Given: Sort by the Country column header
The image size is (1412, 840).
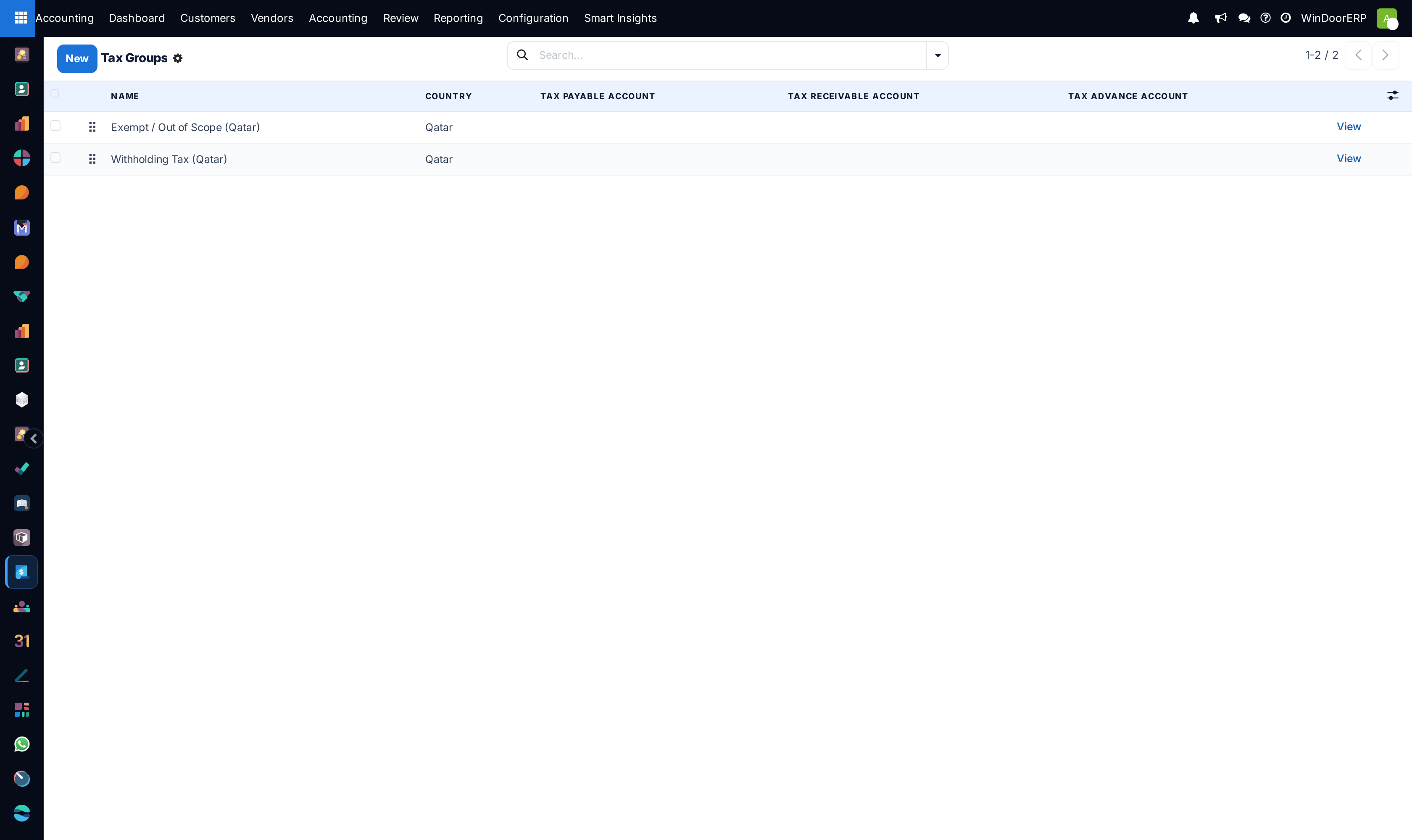Looking at the screenshot, I should (448, 96).
